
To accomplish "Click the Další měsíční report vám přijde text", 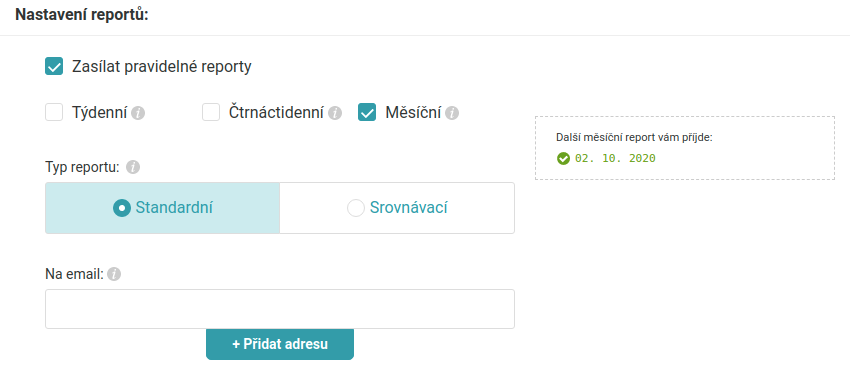I will click(634, 138).
